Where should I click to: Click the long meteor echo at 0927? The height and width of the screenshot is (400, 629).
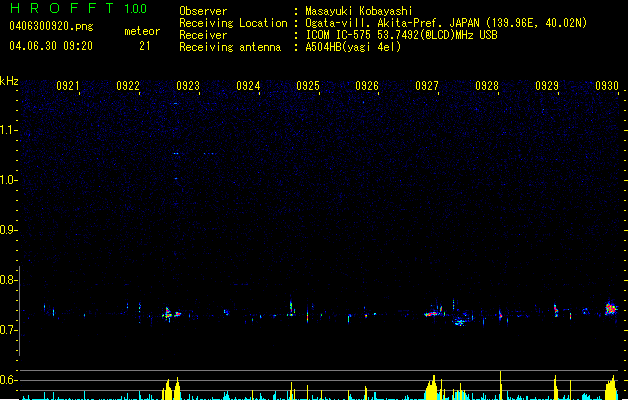point(434,313)
